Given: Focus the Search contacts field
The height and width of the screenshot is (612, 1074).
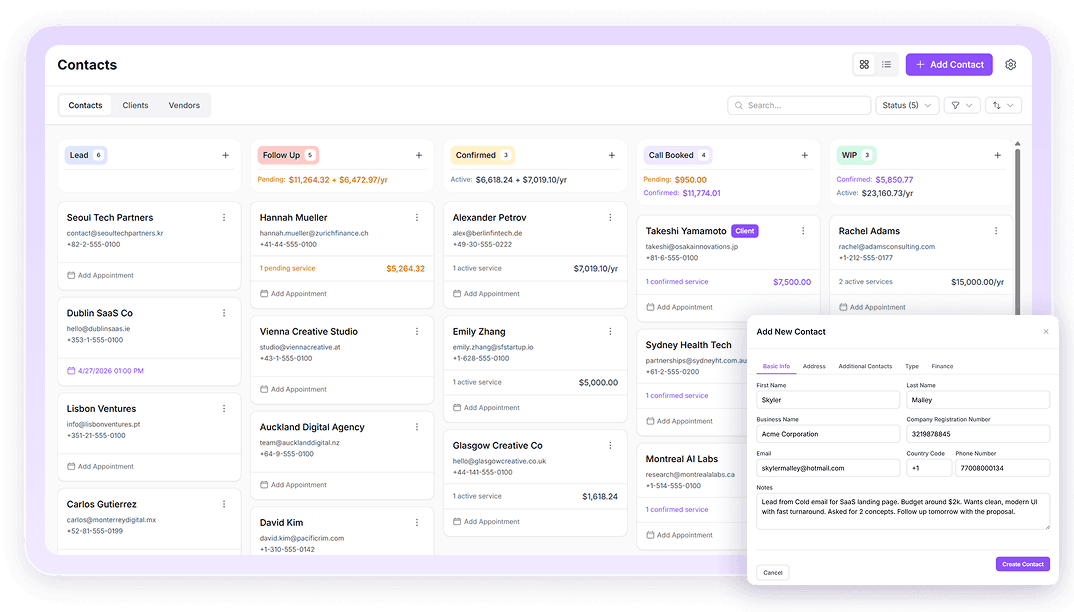Looking at the screenshot, I should [799, 105].
